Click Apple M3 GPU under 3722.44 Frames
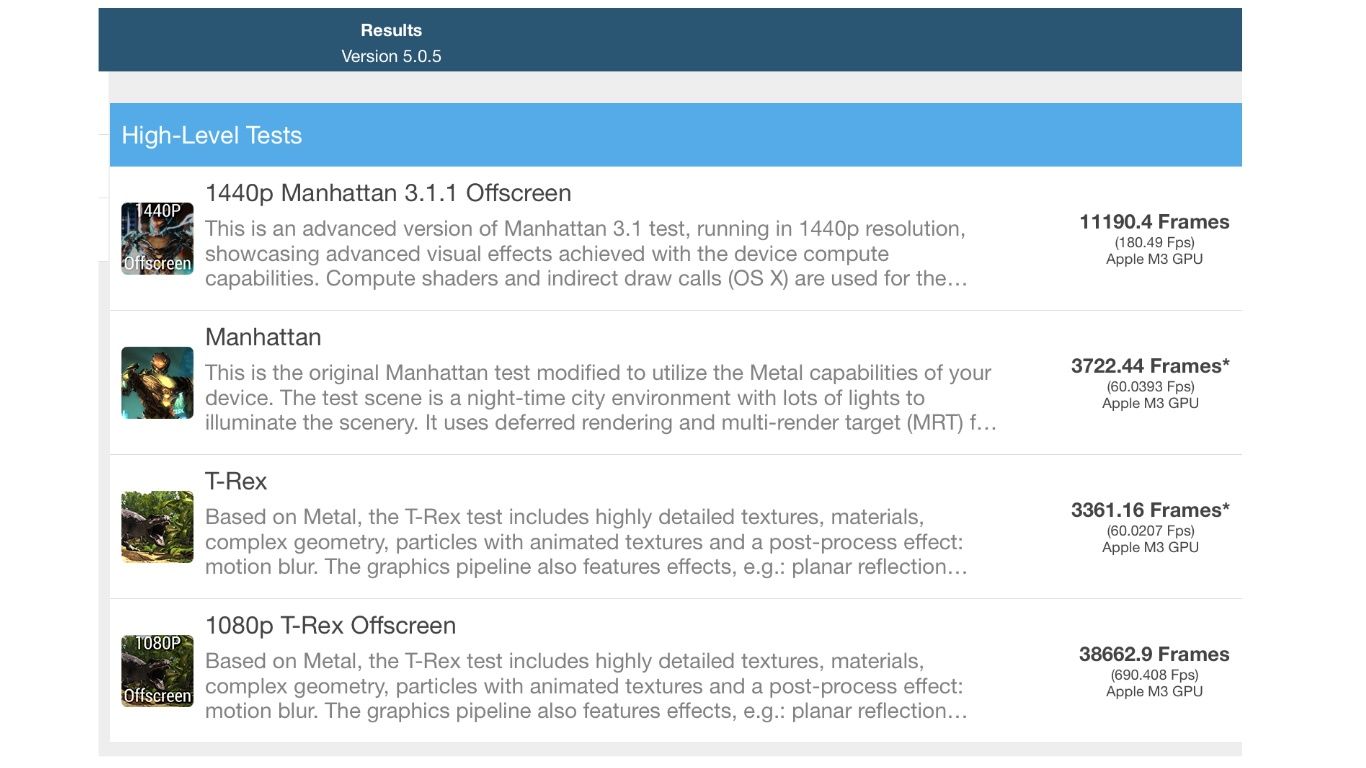This screenshot has height=768, width=1366. 1150,403
